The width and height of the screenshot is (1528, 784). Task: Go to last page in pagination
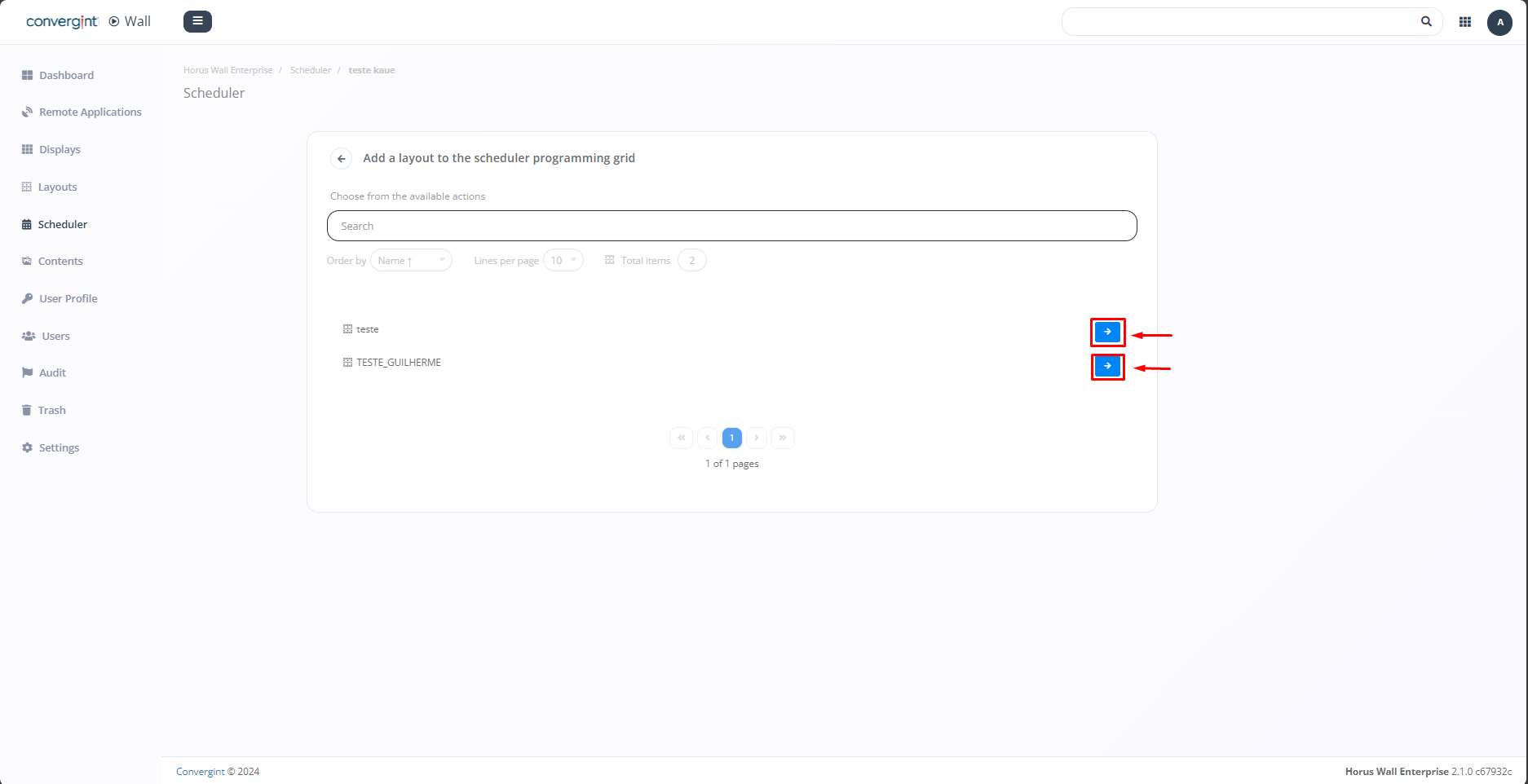pyautogui.click(x=783, y=438)
